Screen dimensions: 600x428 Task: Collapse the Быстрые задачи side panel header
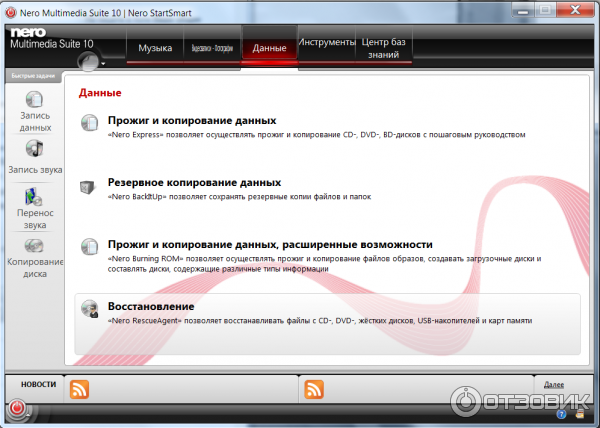coord(32,76)
